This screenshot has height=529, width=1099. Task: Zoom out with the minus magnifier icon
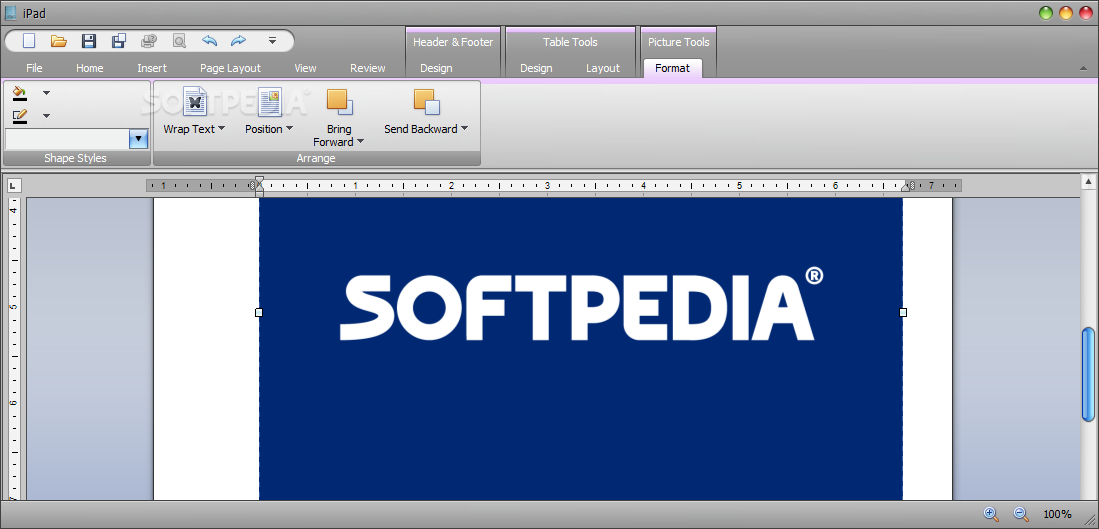1021,514
